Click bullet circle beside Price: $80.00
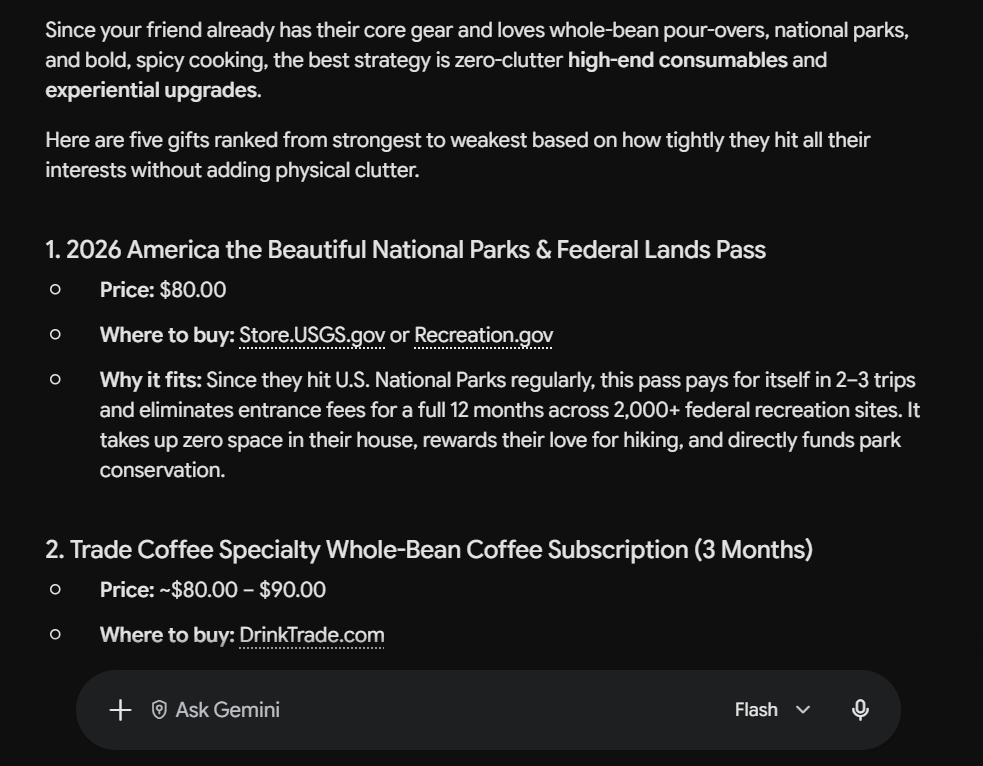This screenshot has width=983, height=766. (x=55, y=290)
